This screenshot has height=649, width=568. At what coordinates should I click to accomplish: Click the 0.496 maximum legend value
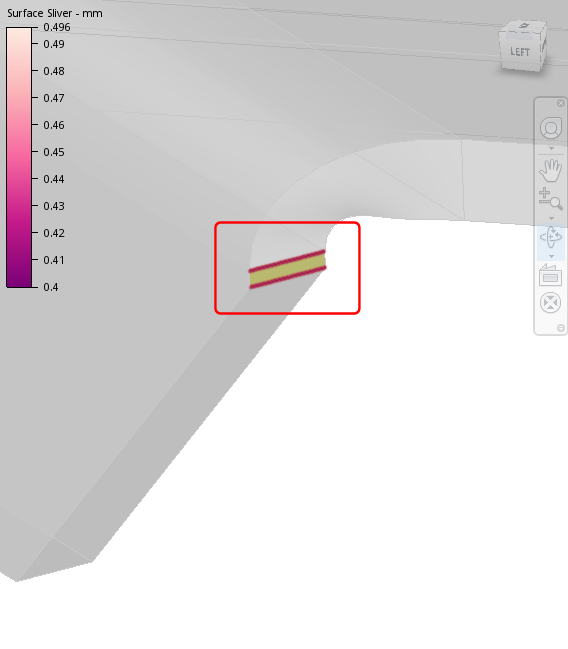[x=57, y=27]
